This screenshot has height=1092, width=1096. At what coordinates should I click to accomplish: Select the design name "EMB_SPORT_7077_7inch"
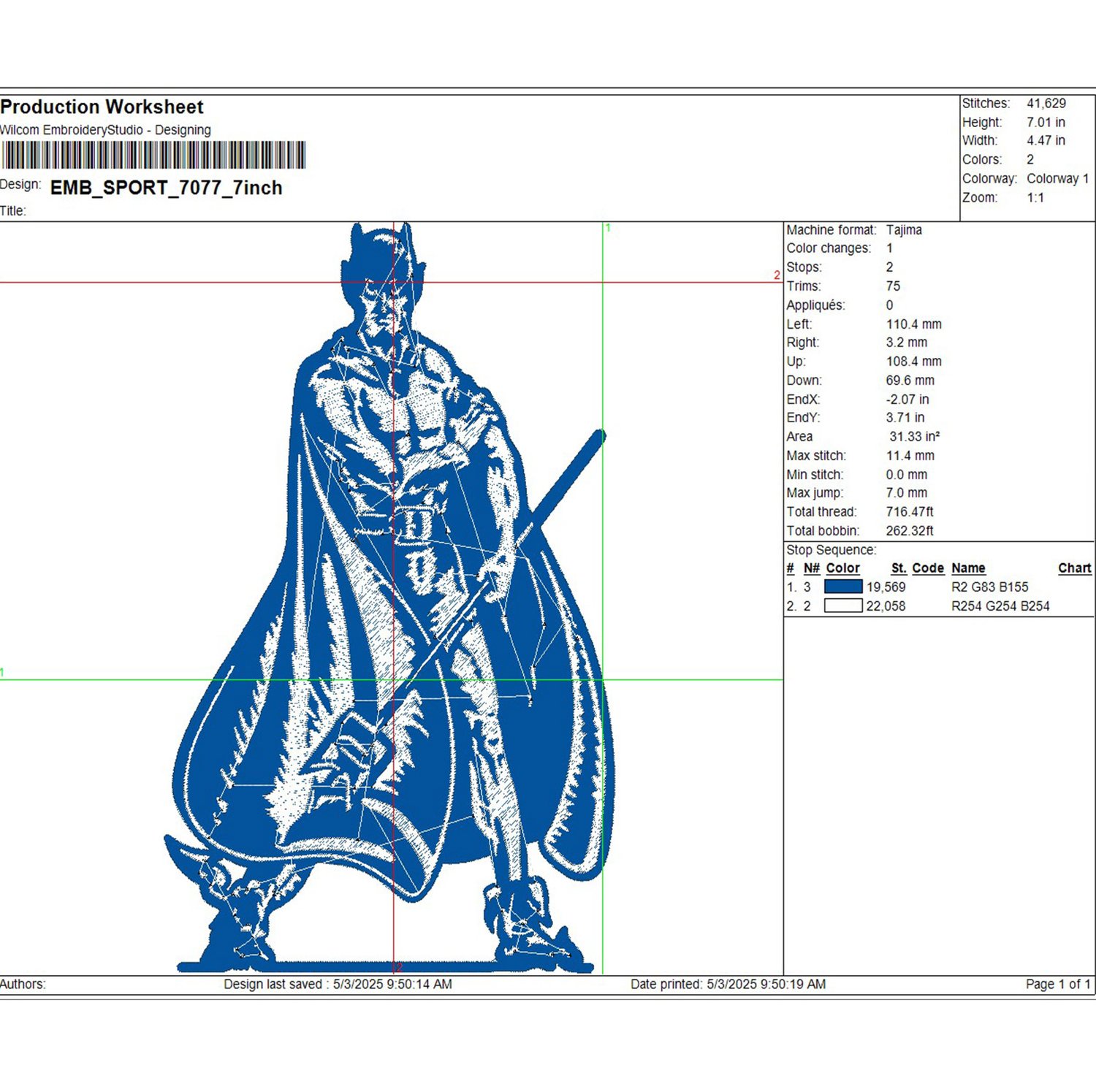166,188
